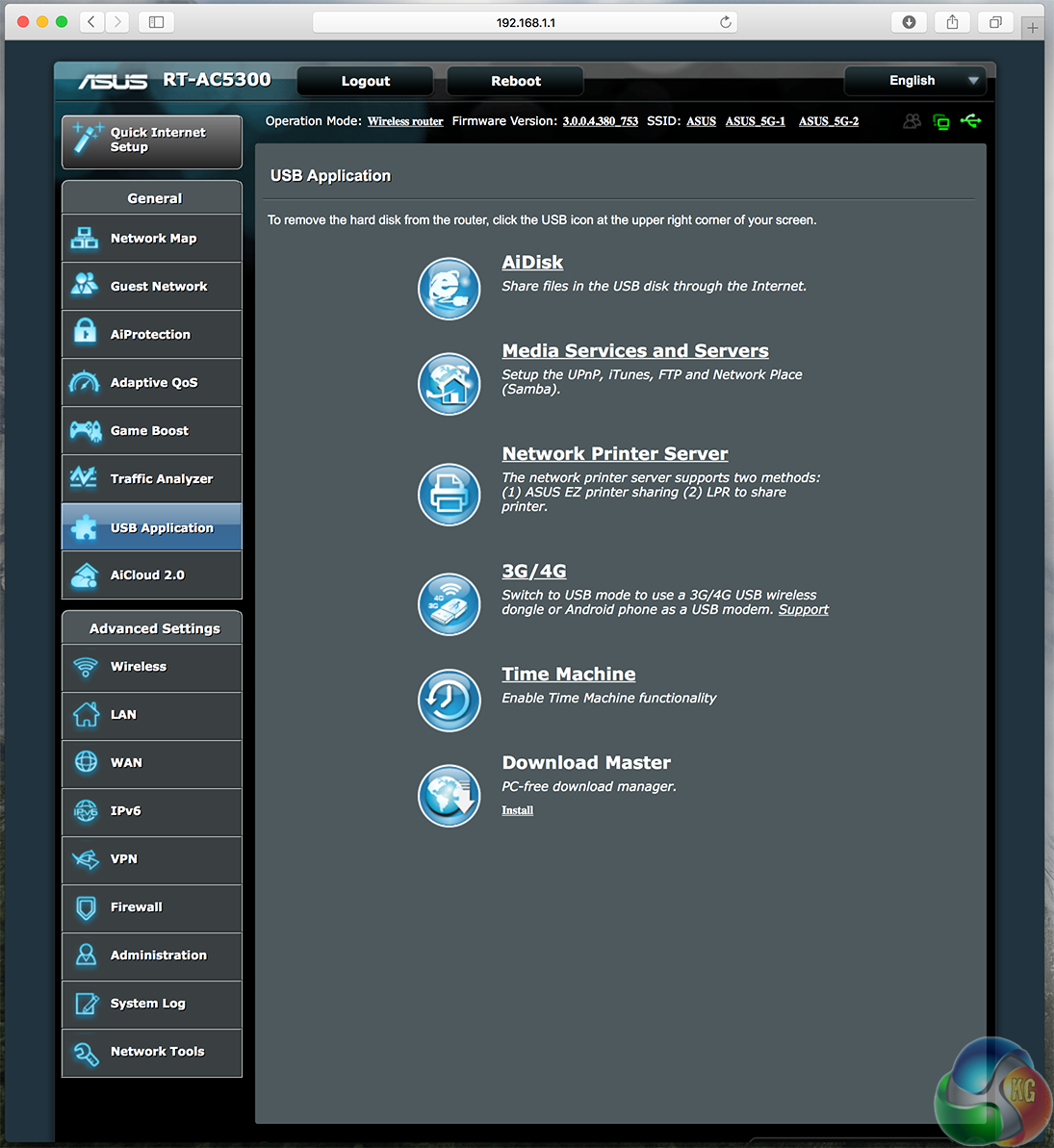Click Safari's forward navigation button
Viewport: 1054px width, 1148px height.
(x=116, y=22)
